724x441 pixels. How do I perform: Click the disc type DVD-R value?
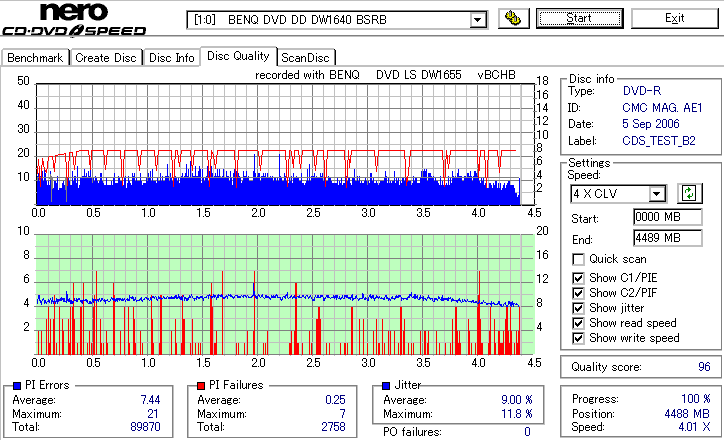(642, 91)
